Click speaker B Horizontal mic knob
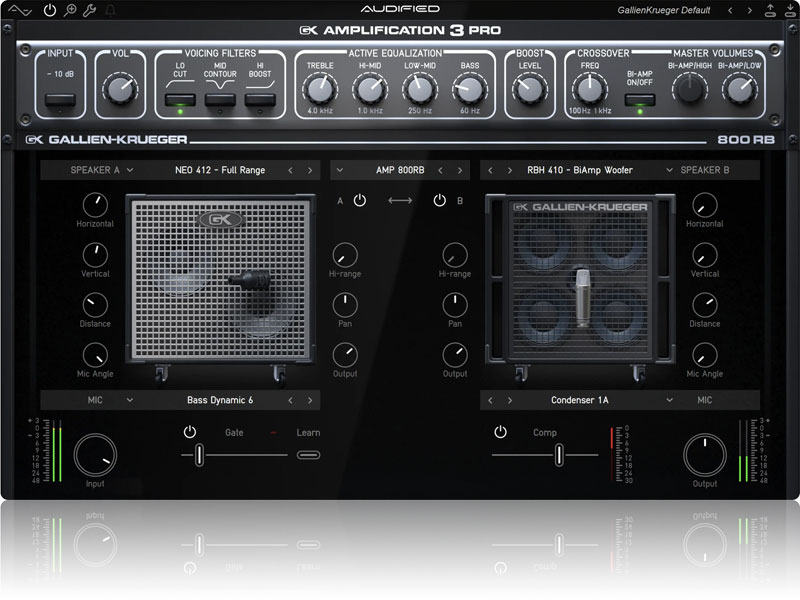 [x=705, y=205]
